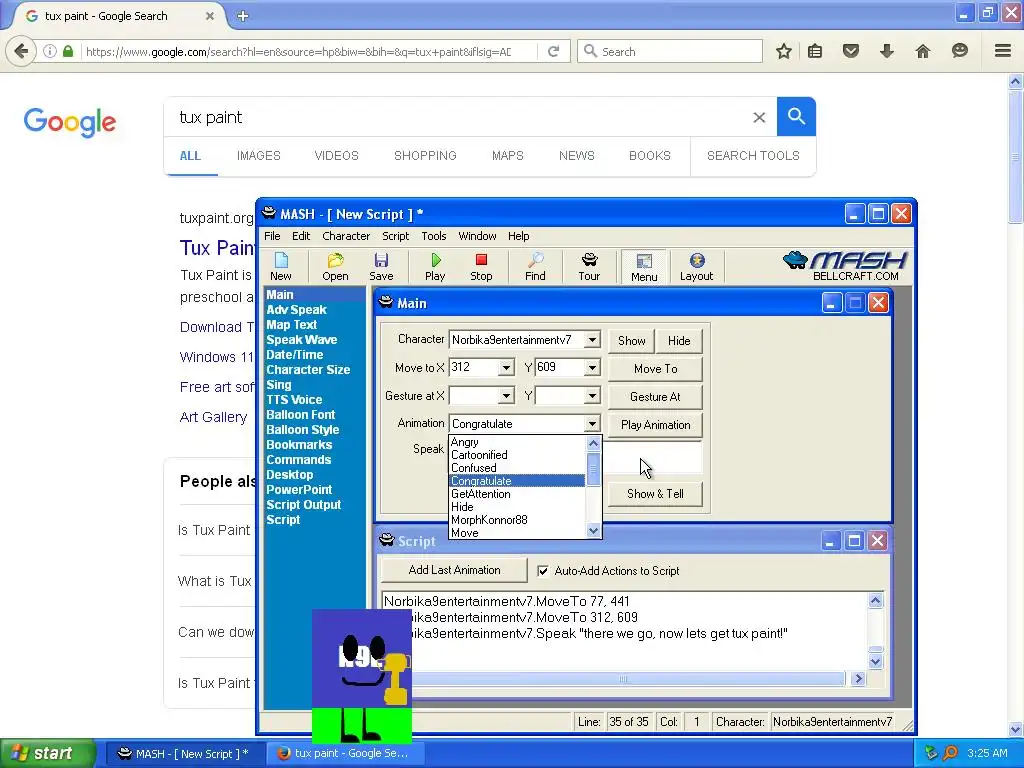Image resolution: width=1024 pixels, height=768 pixels.
Task: Select GetAttention in the animation list
Action: [x=481, y=494]
